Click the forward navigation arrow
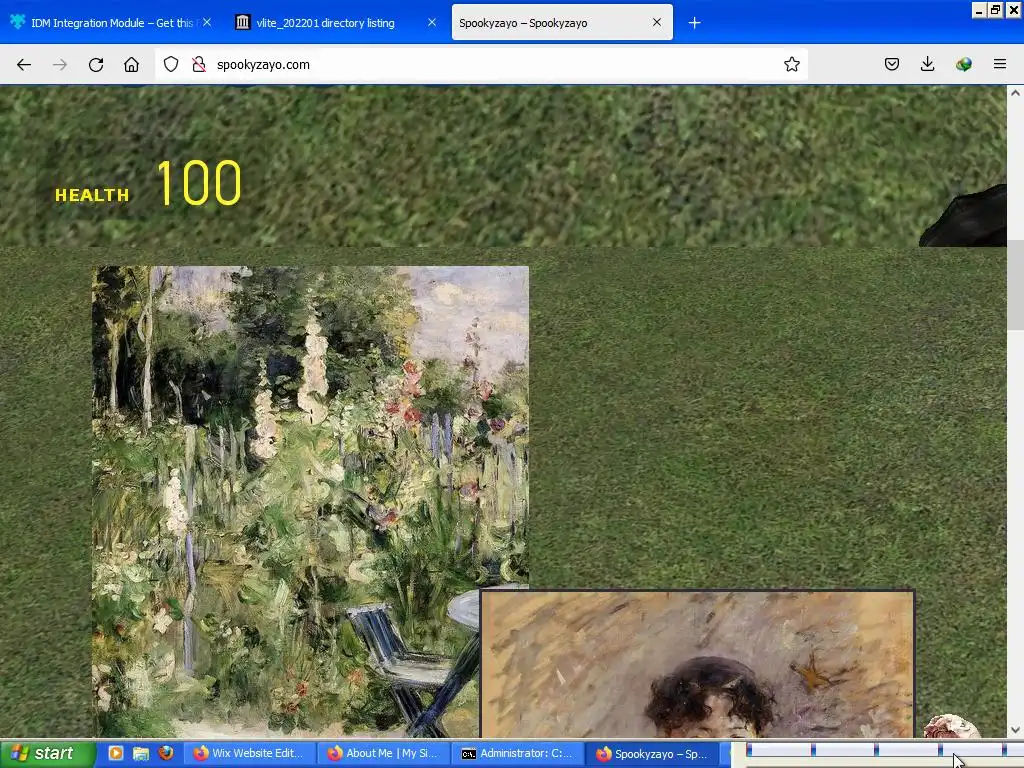The height and width of the screenshot is (768, 1024). (60, 65)
